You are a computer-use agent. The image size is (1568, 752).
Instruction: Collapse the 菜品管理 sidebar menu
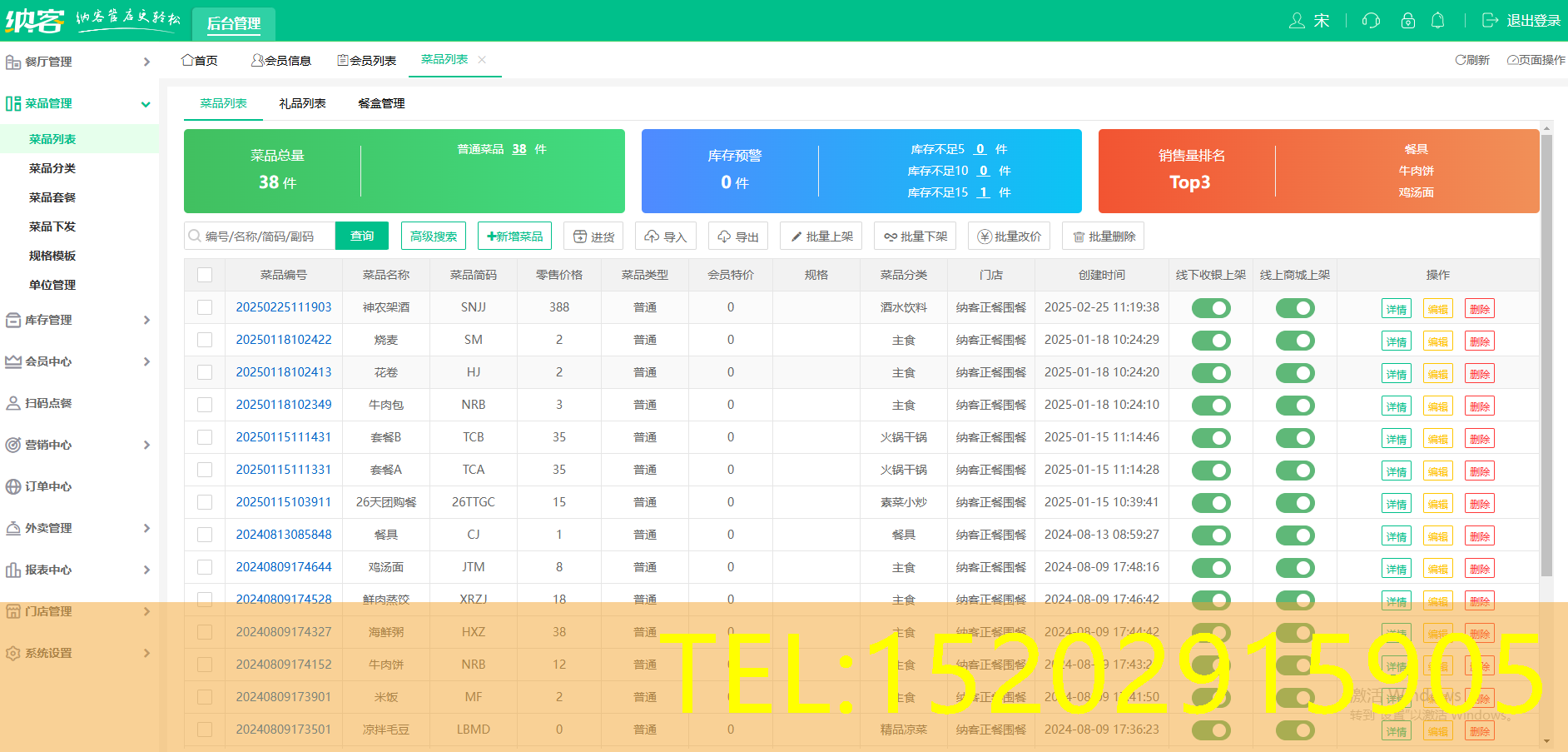coord(79,103)
